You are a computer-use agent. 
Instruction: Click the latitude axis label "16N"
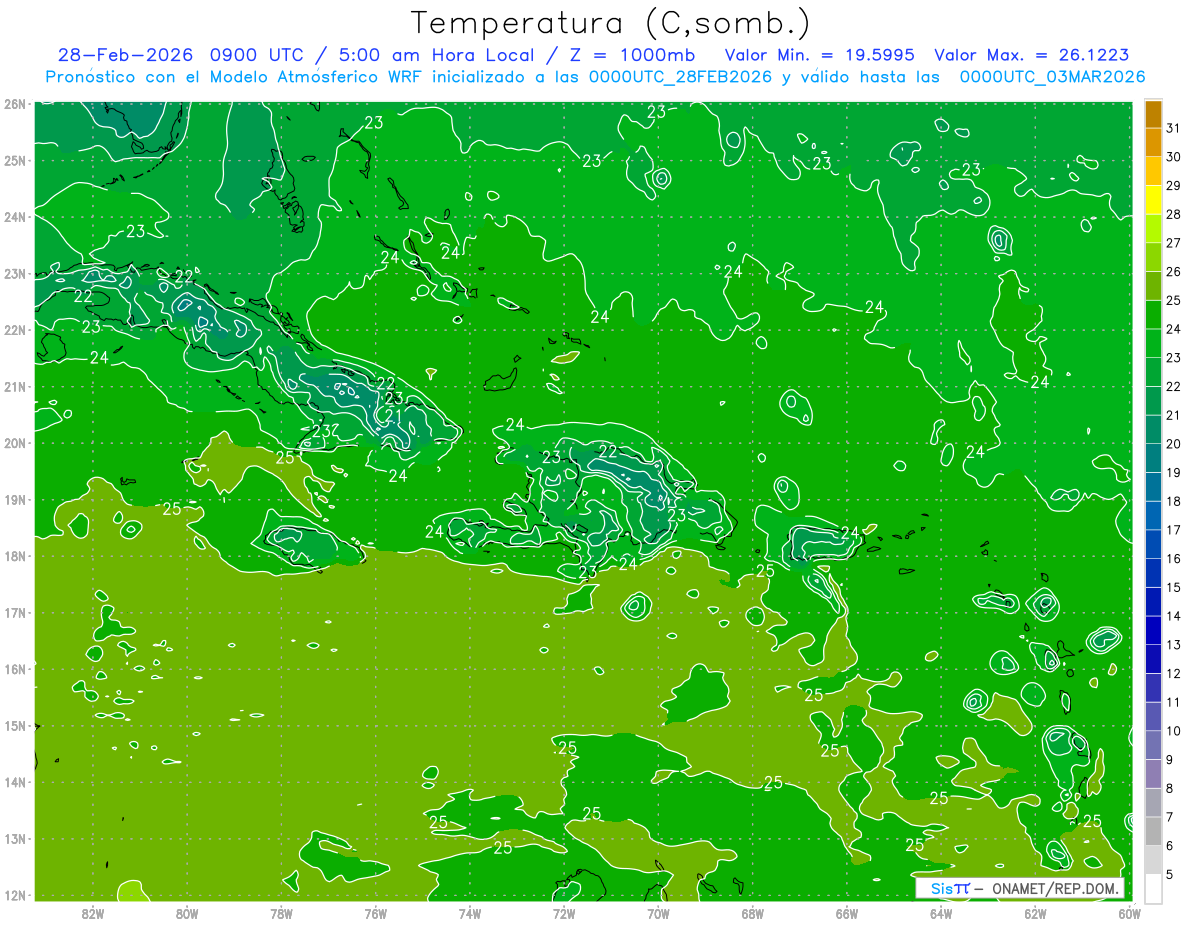tap(15, 670)
